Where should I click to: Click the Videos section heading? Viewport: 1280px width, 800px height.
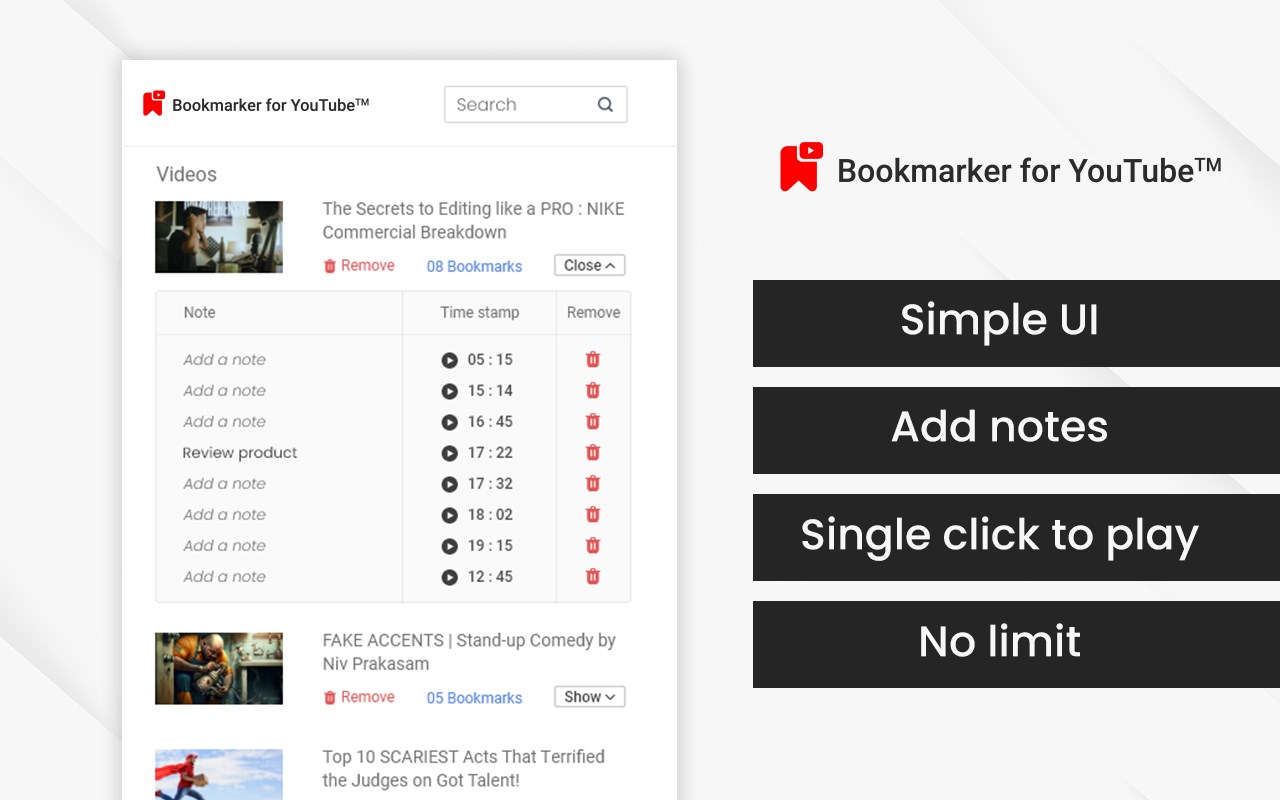point(186,174)
